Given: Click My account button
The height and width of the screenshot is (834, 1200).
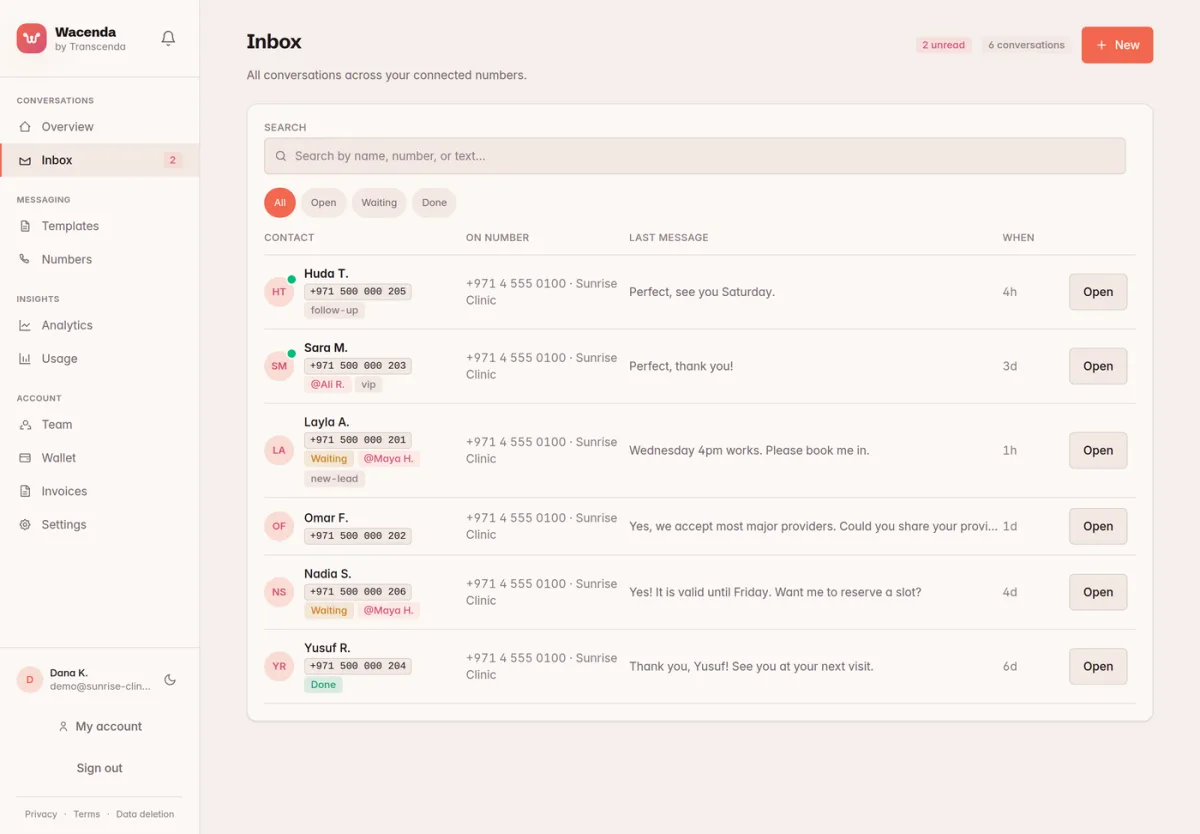Looking at the screenshot, I should pos(100,726).
